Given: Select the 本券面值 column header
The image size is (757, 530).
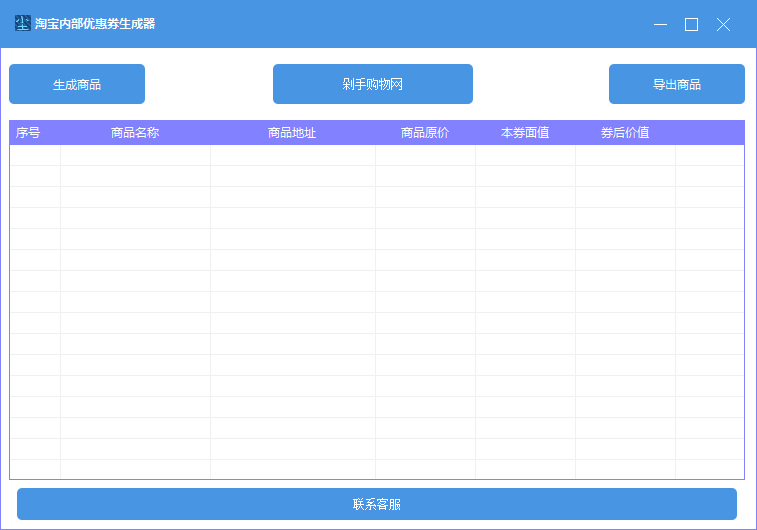Looking at the screenshot, I should (525, 132).
